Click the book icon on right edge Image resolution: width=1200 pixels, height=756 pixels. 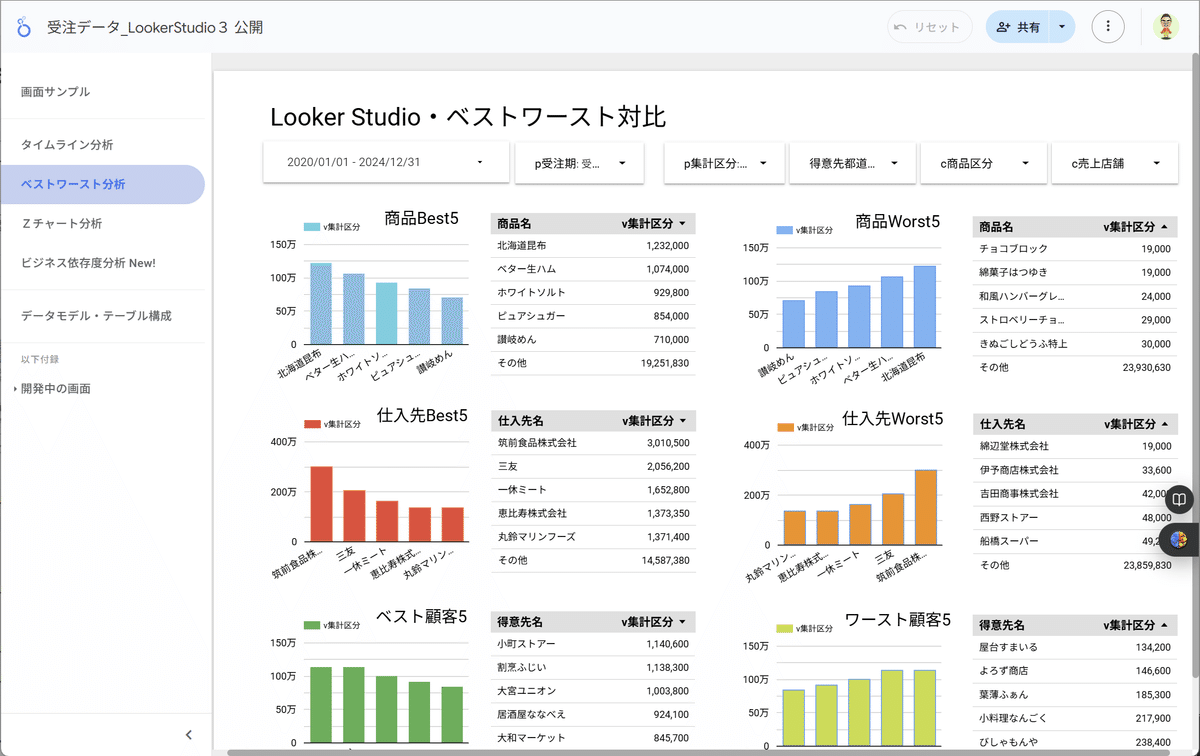coord(1180,499)
